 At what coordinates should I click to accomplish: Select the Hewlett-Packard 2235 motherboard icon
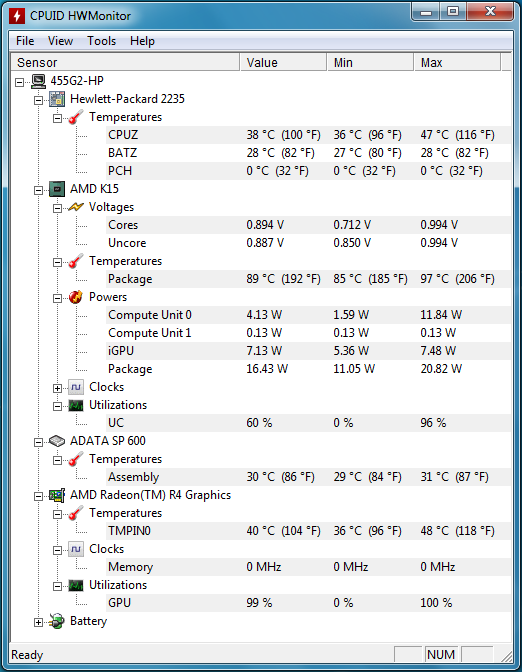(57, 99)
